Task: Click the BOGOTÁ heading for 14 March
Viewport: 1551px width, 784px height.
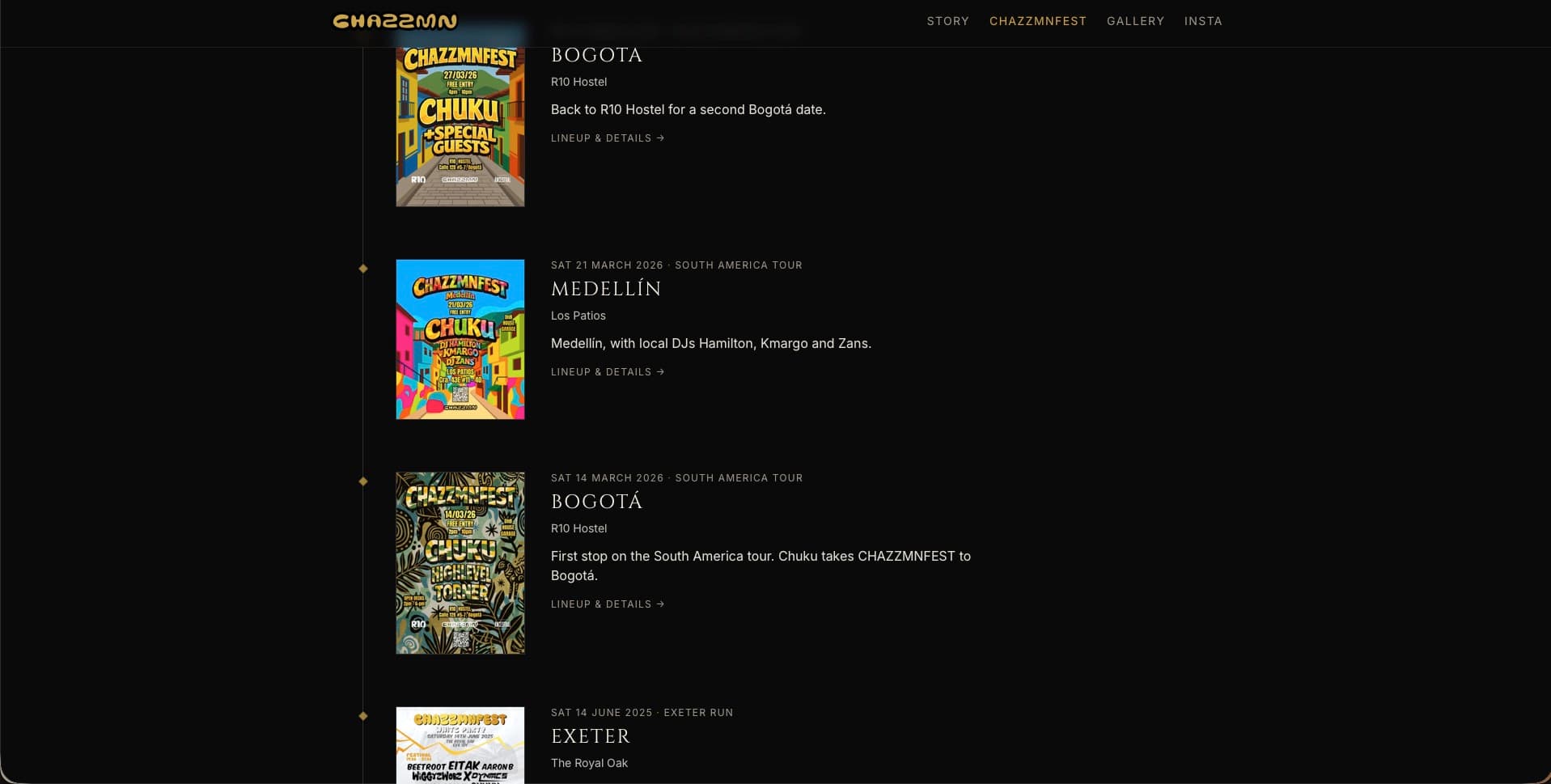Action: [596, 502]
